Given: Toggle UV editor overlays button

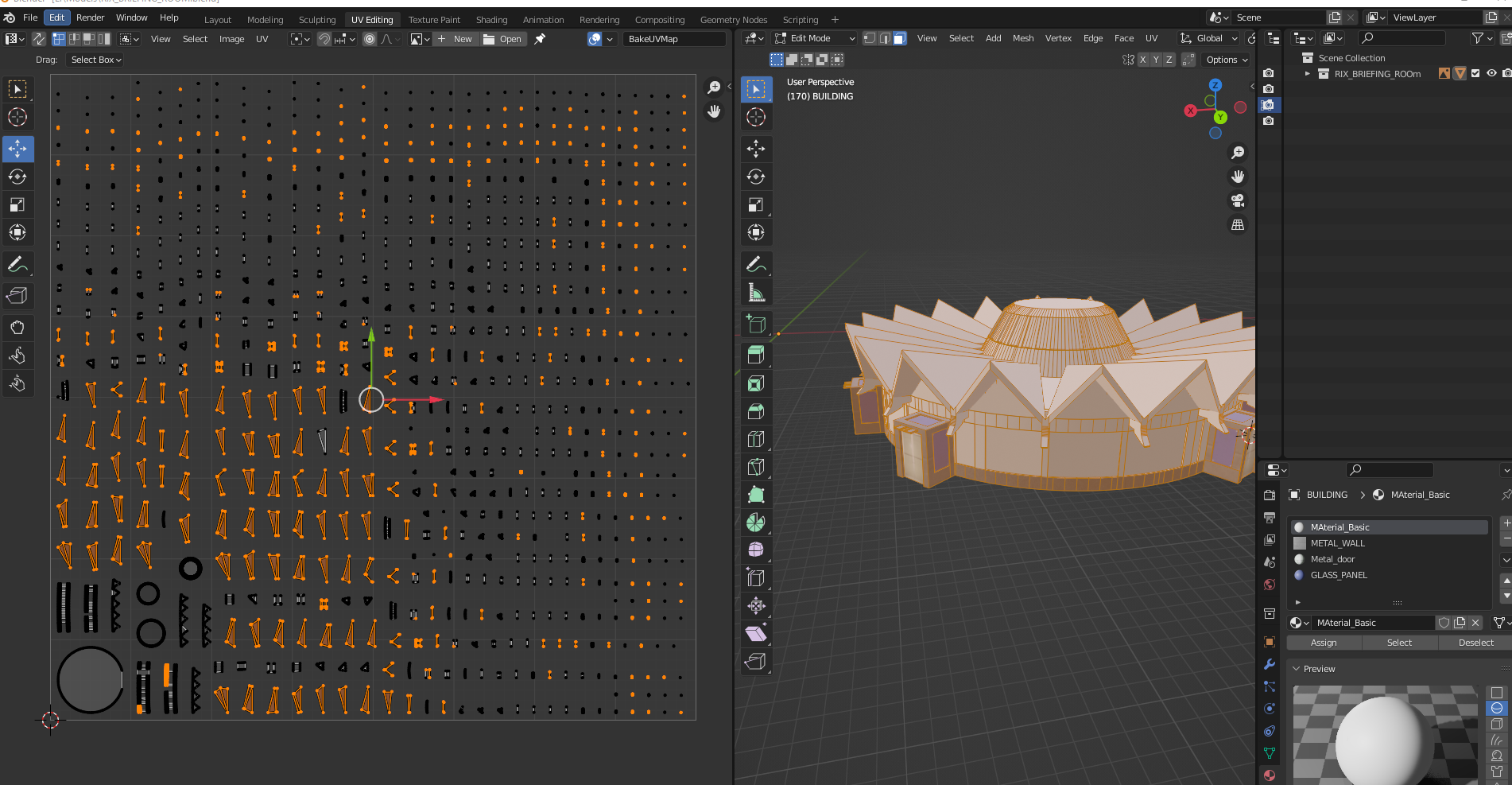Looking at the screenshot, I should tap(595, 39).
